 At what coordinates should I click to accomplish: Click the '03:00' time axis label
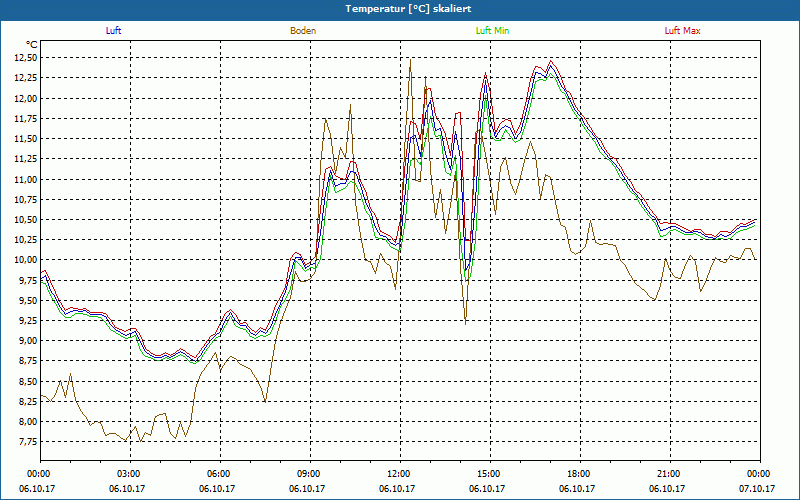[x=131, y=474]
